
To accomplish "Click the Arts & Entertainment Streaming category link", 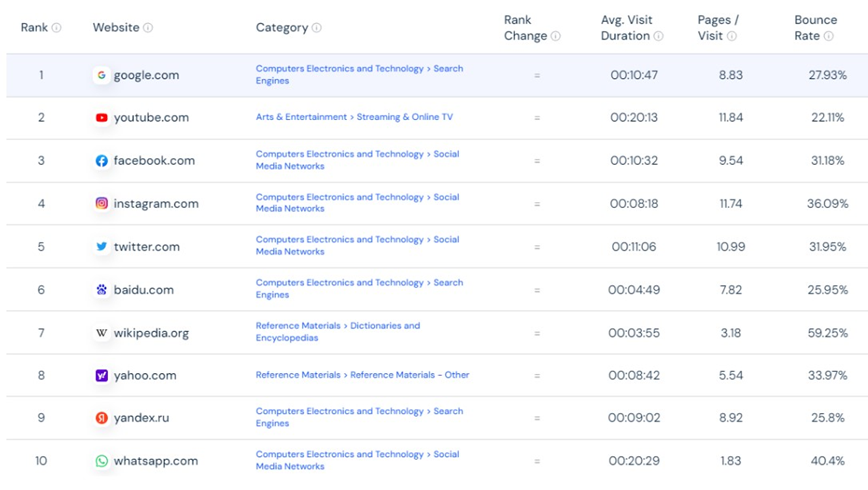I will tap(354, 117).
